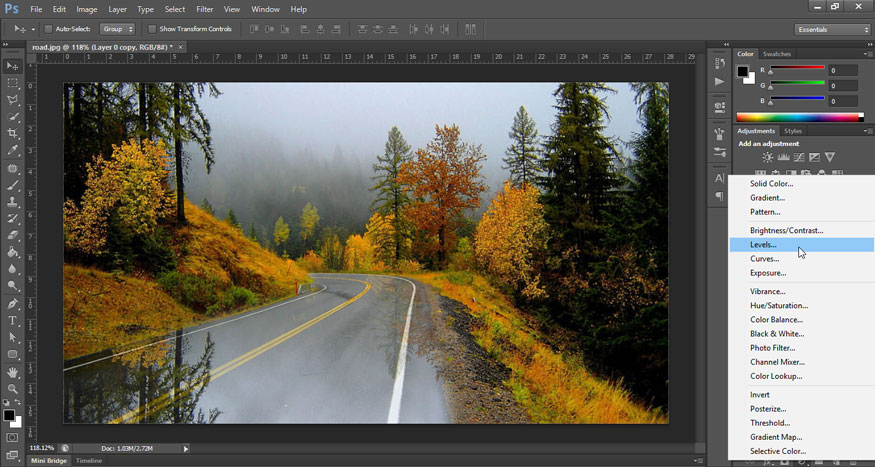
Task: Select the Eyedropper tool
Action: (13, 150)
